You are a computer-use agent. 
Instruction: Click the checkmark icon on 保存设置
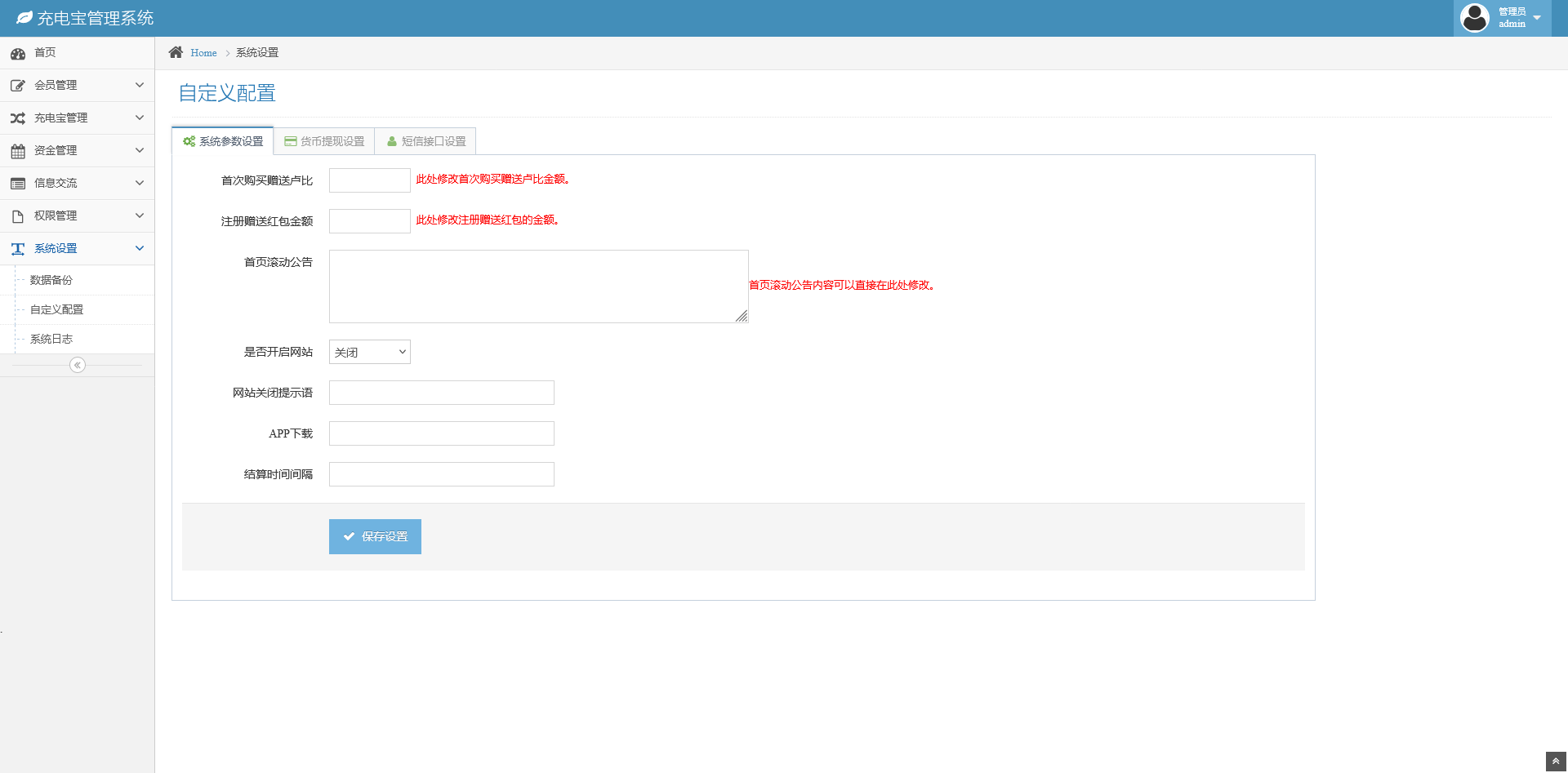pos(349,536)
